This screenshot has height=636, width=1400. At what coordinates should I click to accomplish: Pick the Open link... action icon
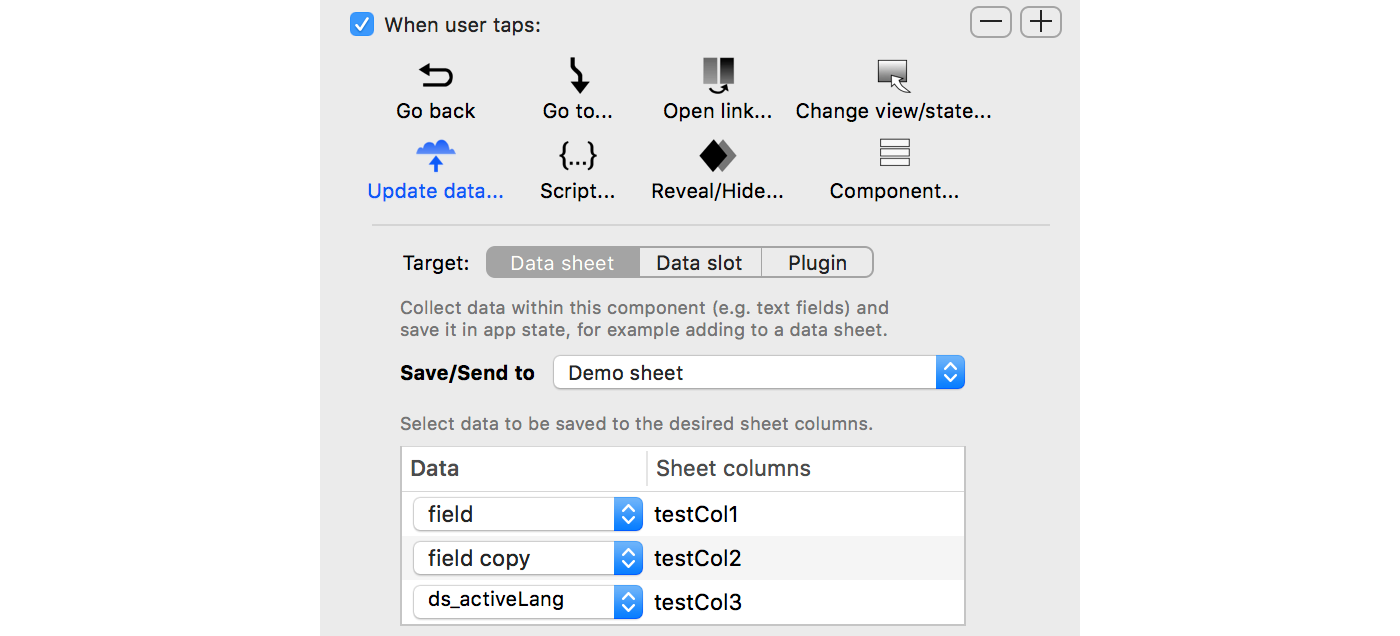(x=718, y=76)
